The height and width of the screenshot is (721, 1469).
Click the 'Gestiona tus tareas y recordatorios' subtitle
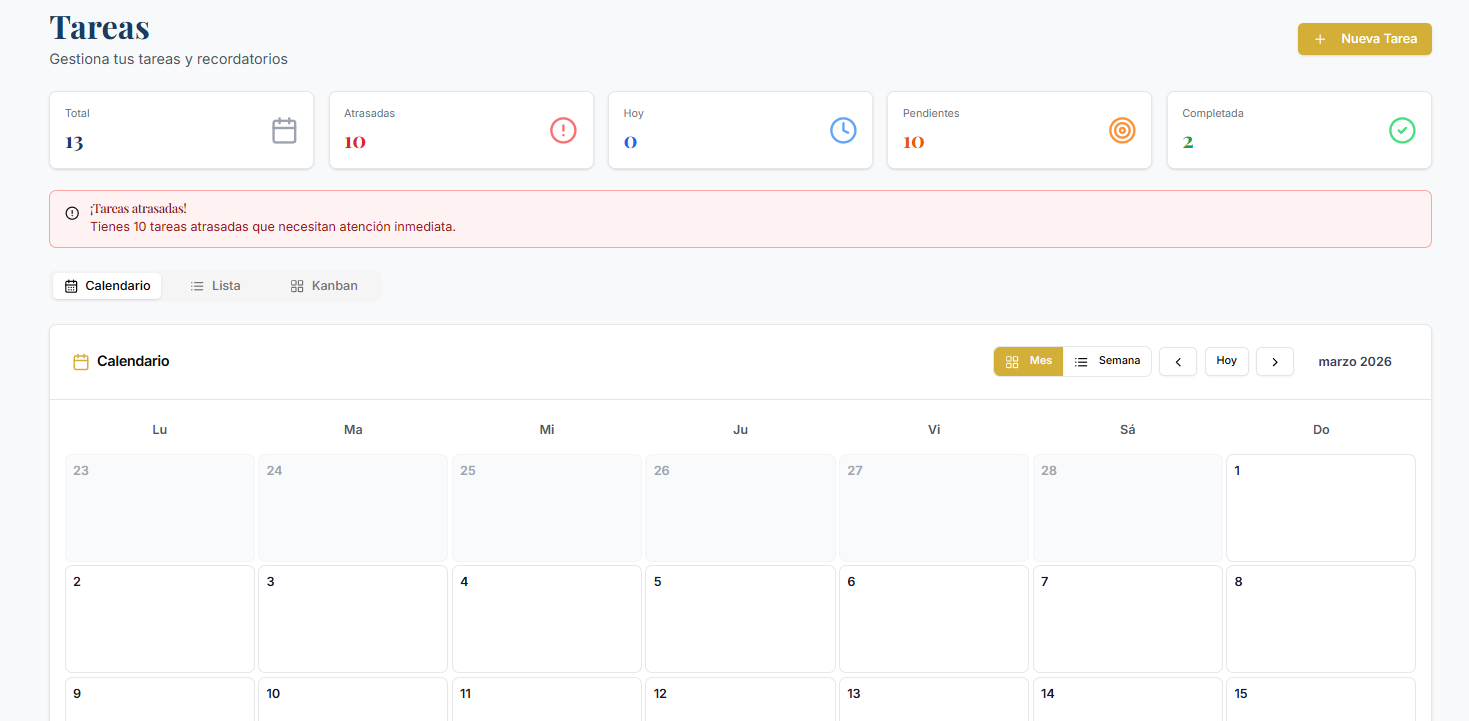point(169,59)
